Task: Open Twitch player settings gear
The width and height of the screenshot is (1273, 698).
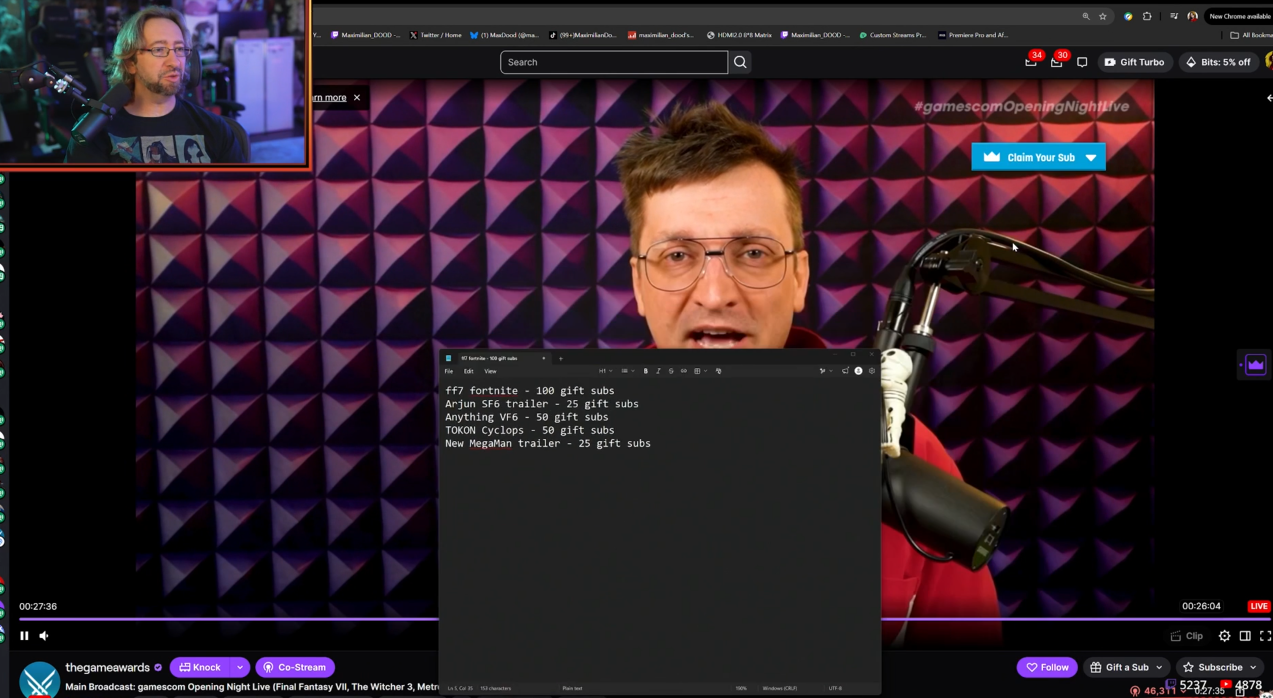Action: (1224, 636)
